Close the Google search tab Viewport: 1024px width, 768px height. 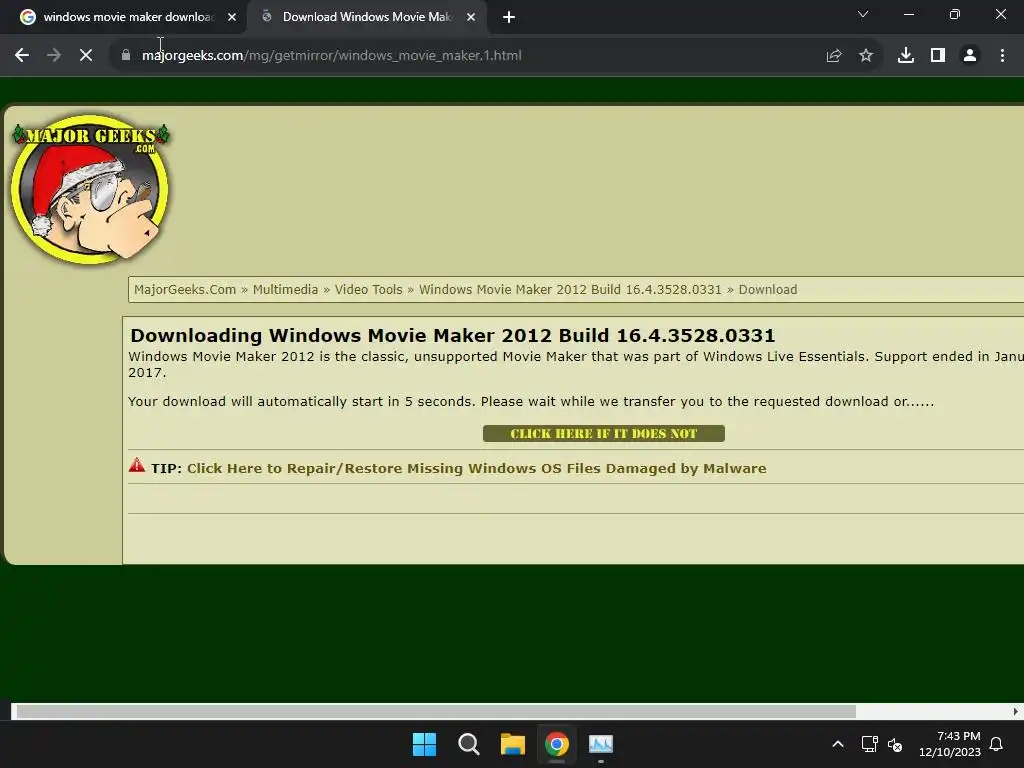232,18
